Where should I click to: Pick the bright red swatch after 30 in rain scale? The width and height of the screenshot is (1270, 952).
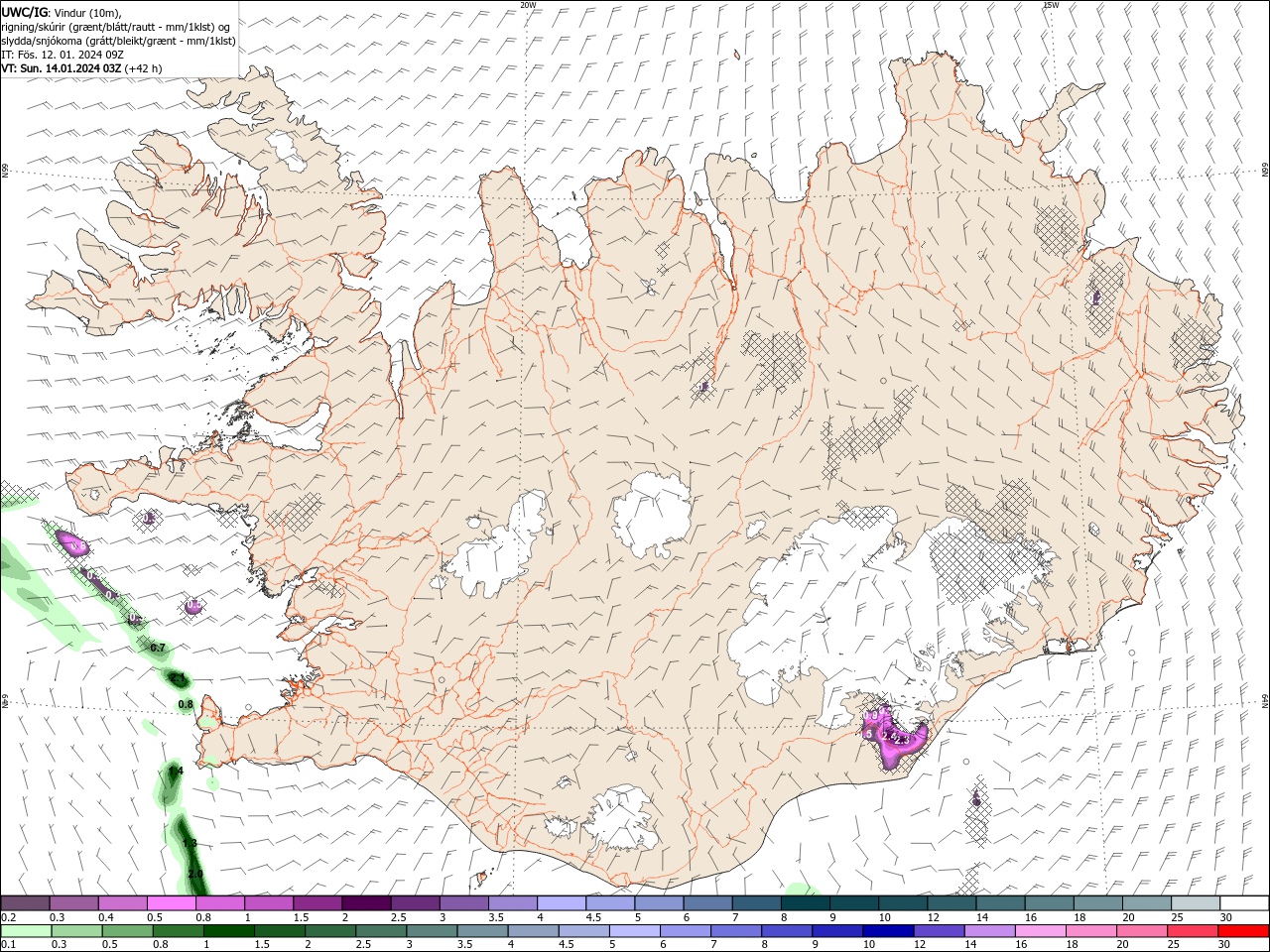click(x=1242, y=931)
